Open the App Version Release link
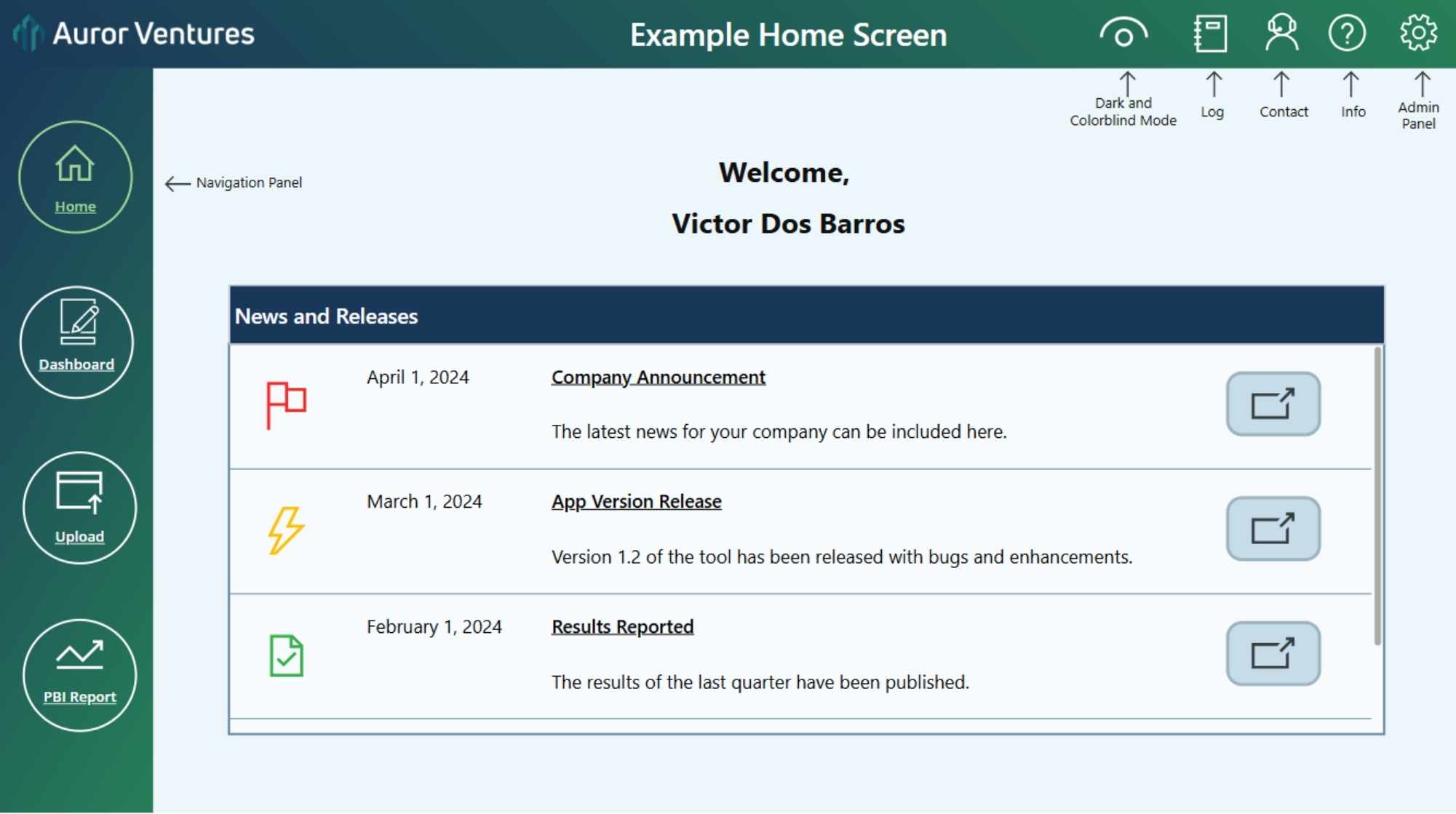This screenshot has width=1456, height=814. pos(636,502)
